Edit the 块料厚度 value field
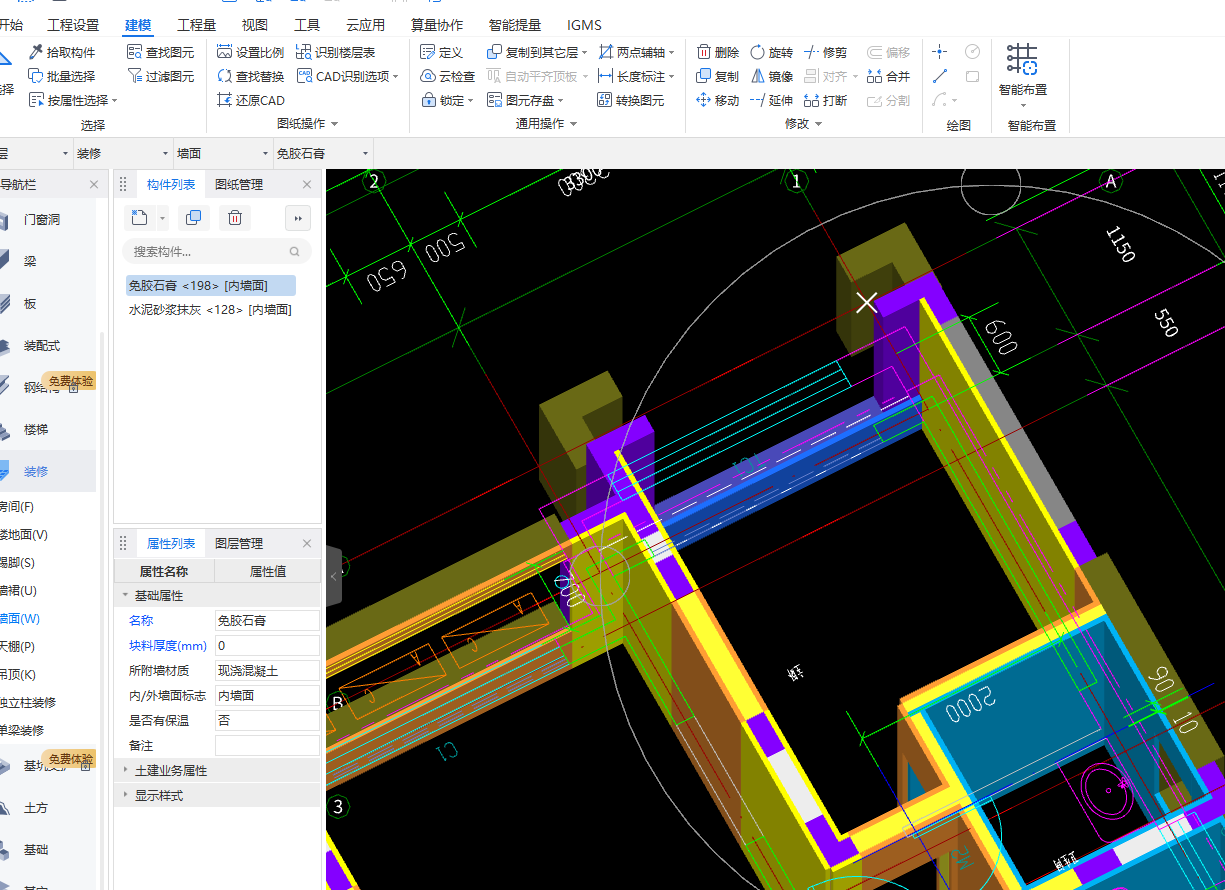 click(x=268, y=646)
